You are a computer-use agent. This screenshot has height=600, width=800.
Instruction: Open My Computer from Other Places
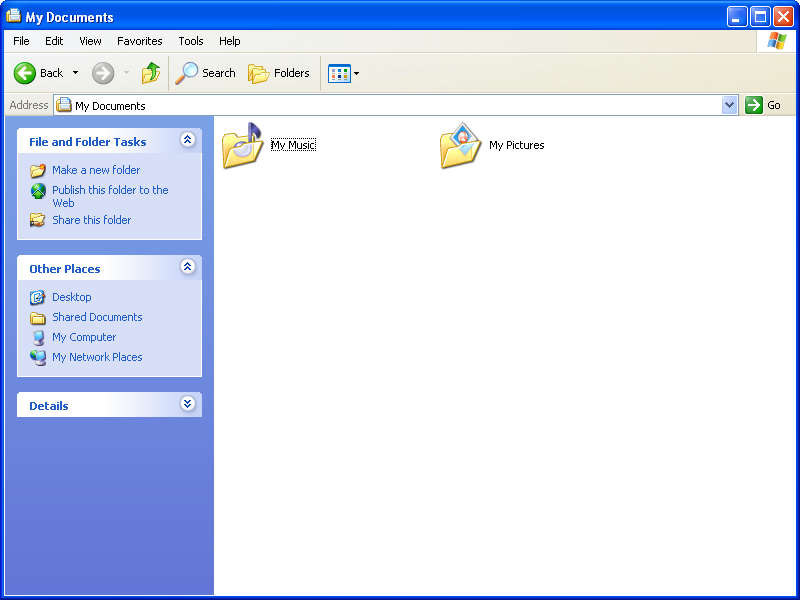point(84,337)
